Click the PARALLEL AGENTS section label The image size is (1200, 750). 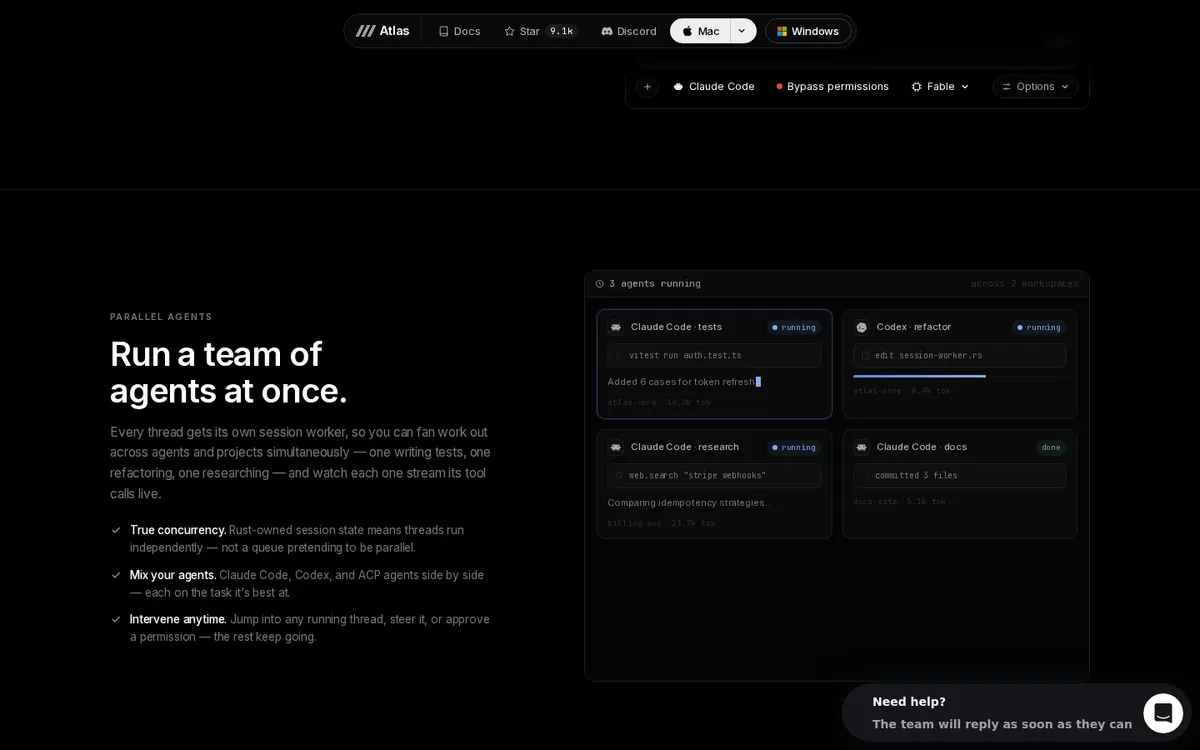[161, 317]
